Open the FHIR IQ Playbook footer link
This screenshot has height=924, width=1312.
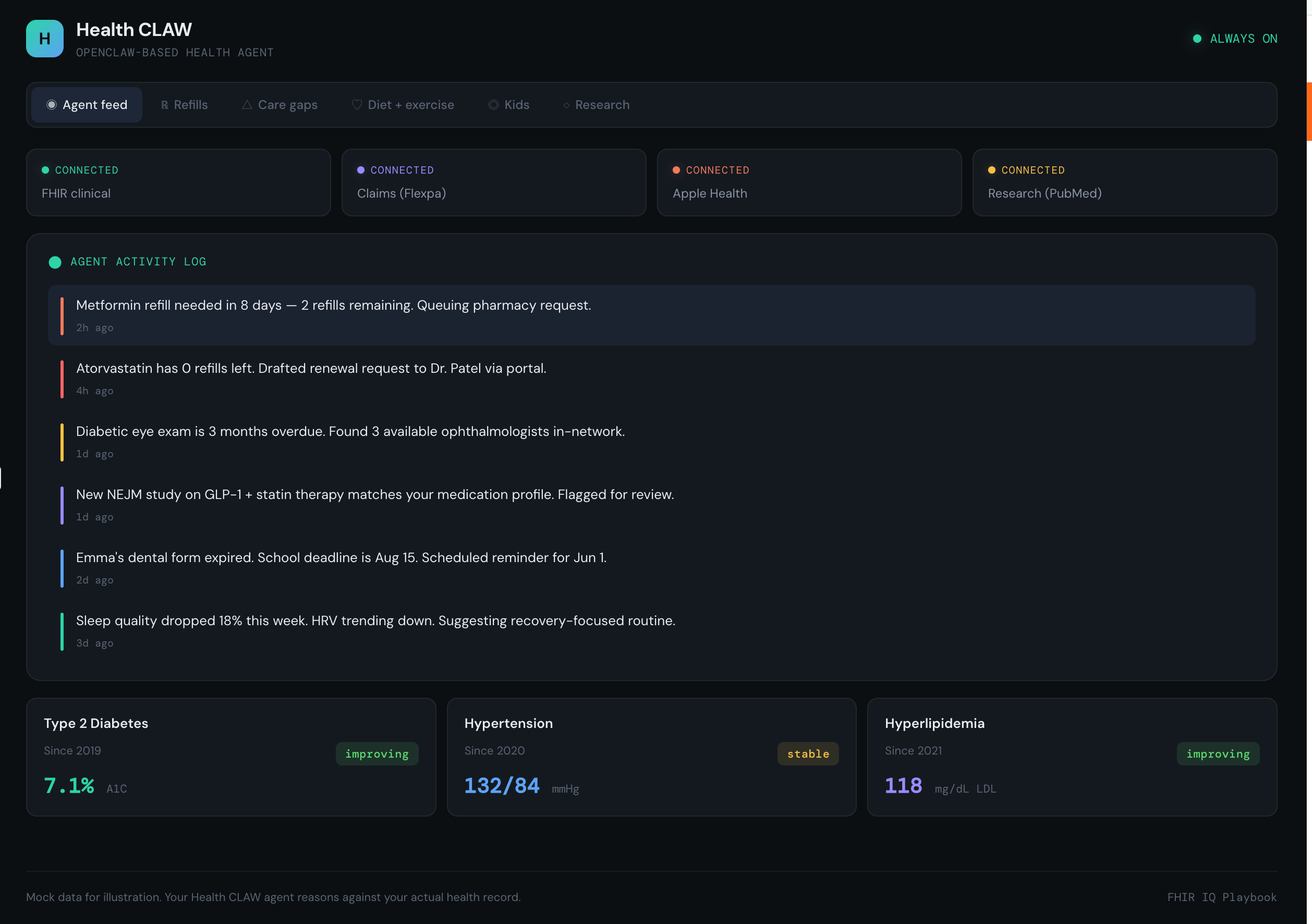coord(1222,897)
